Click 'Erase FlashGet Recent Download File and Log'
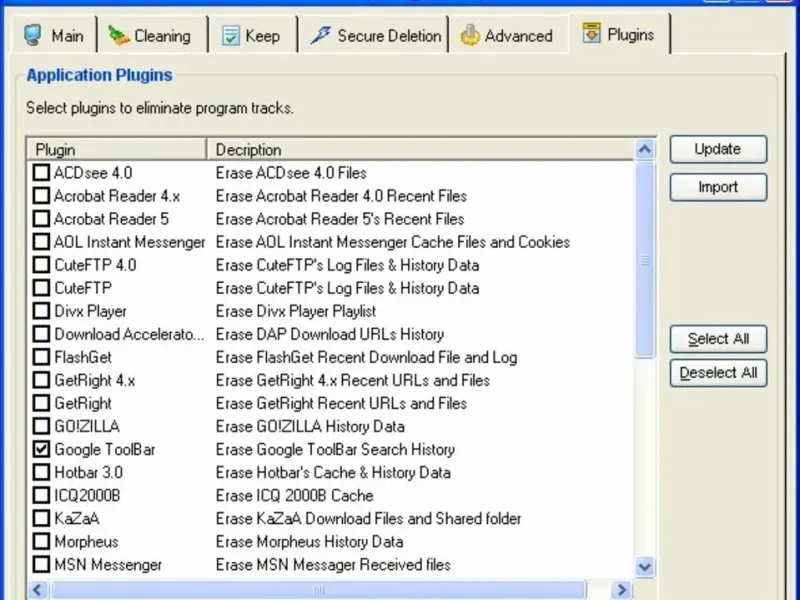The height and width of the screenshot is (600, 800). coord(366,357)
